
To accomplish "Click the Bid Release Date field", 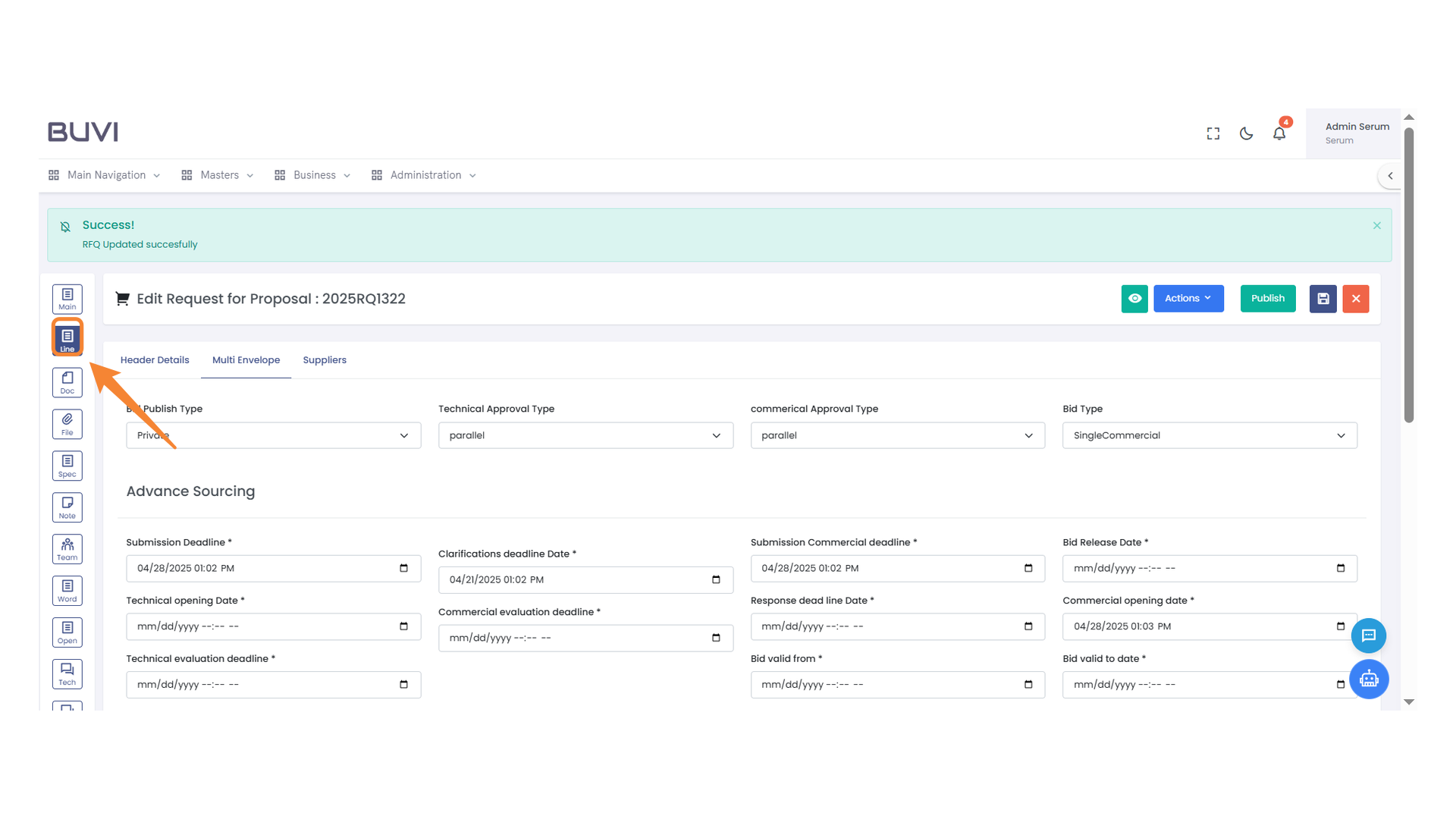I will click(x=1210, y=568).
